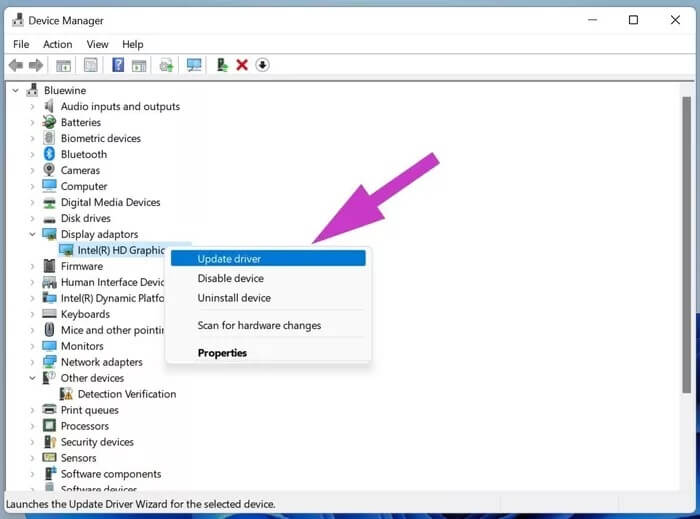
Task: Click the Network adapters icon
Action: pos(49,362)
